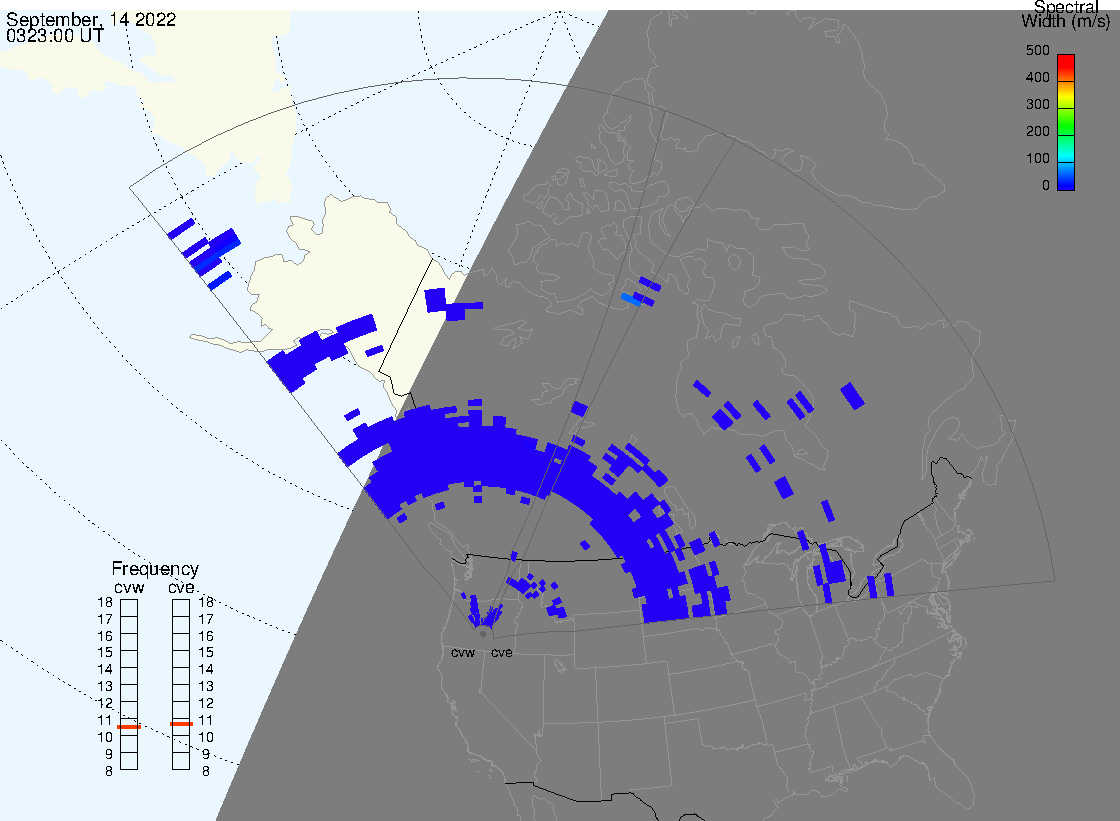Click the red cve frequency marker
The image size is (1120, 821).
coord(181,724)
